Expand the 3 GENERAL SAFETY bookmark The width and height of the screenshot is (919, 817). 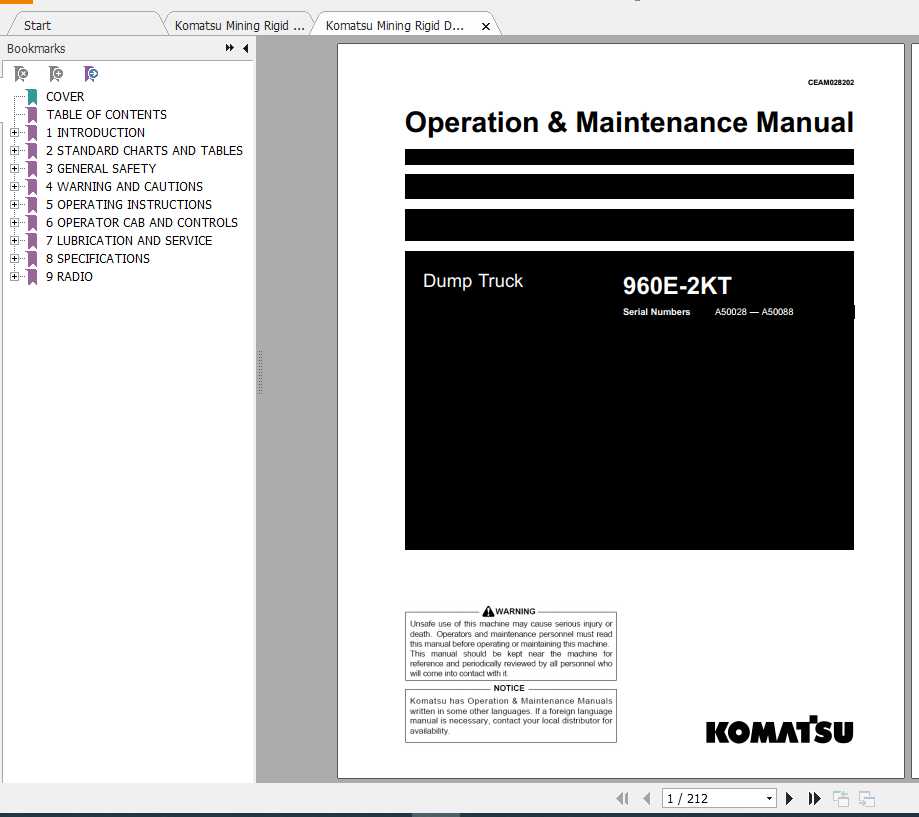tap(14, 169)
